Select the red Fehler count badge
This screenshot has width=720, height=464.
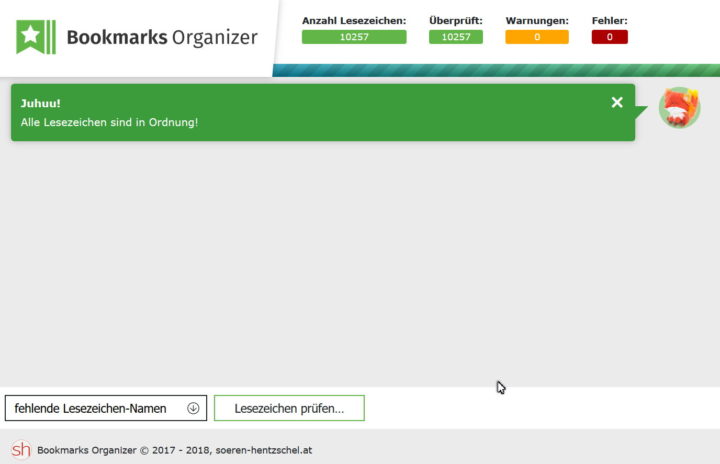(609, 37)
